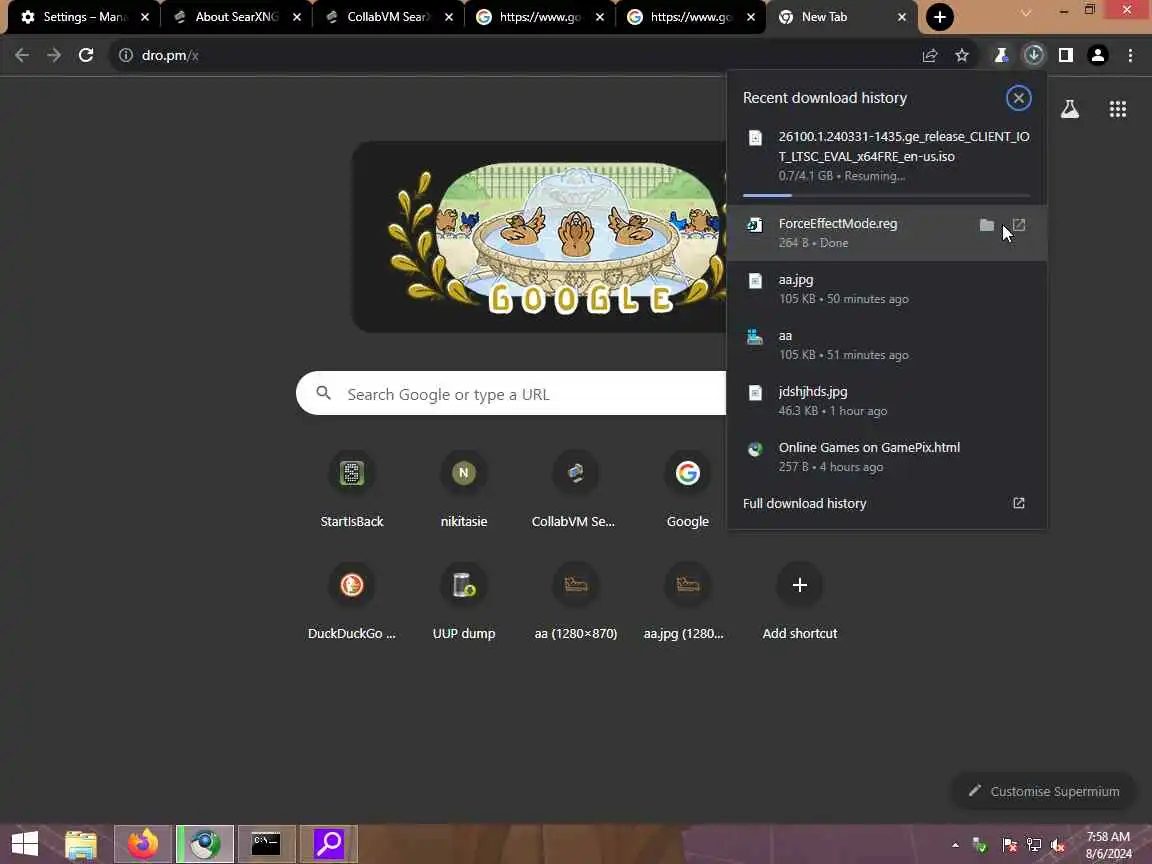Viewport: 1152px width, 864px height.
Task: Open ForceEffectMode.reg with external icon
Action: point(1019,225)
